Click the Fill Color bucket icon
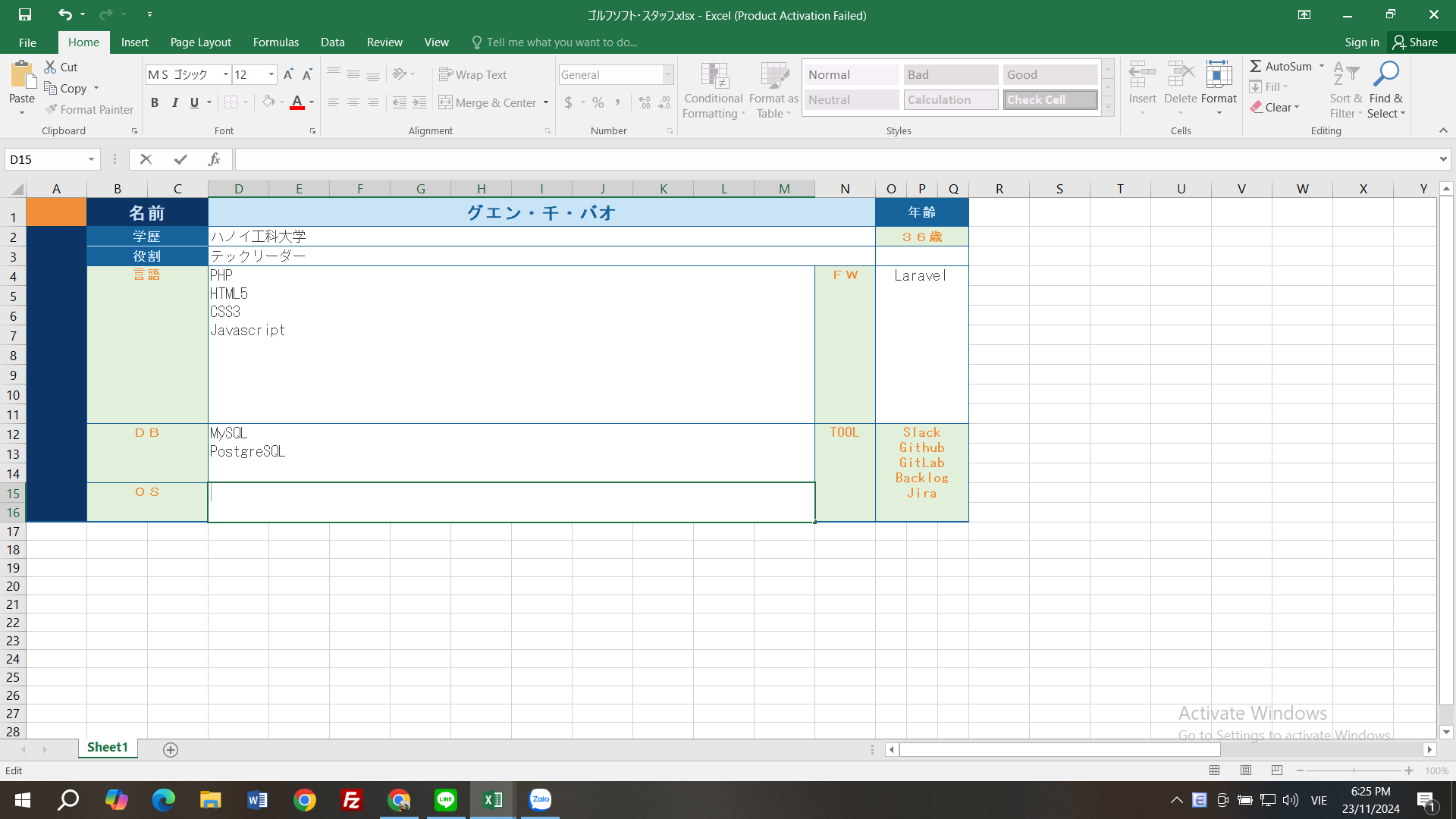 coord(268,102)
